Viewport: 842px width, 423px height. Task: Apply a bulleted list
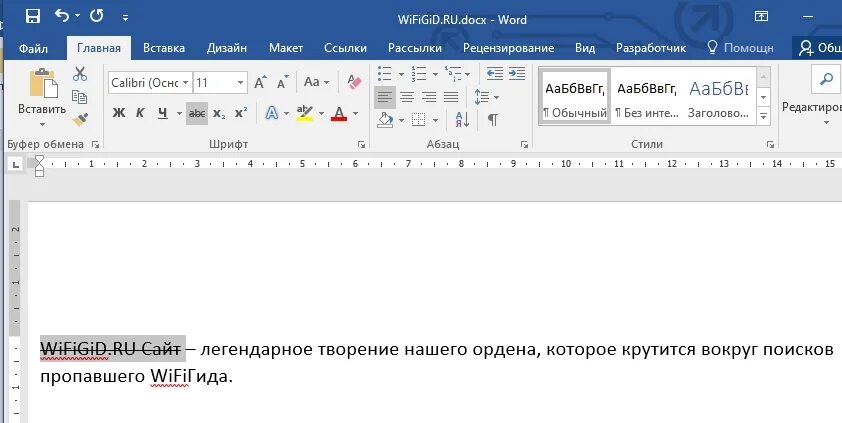pos(384,74)
